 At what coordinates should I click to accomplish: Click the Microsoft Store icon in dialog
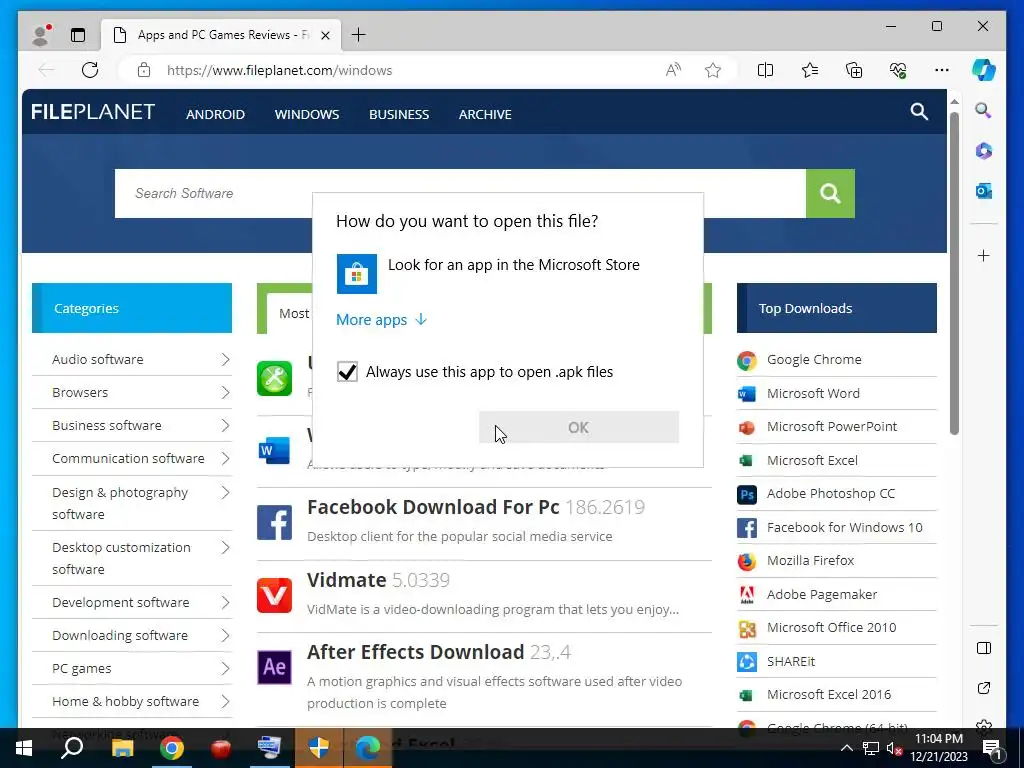tap(357, 274)
